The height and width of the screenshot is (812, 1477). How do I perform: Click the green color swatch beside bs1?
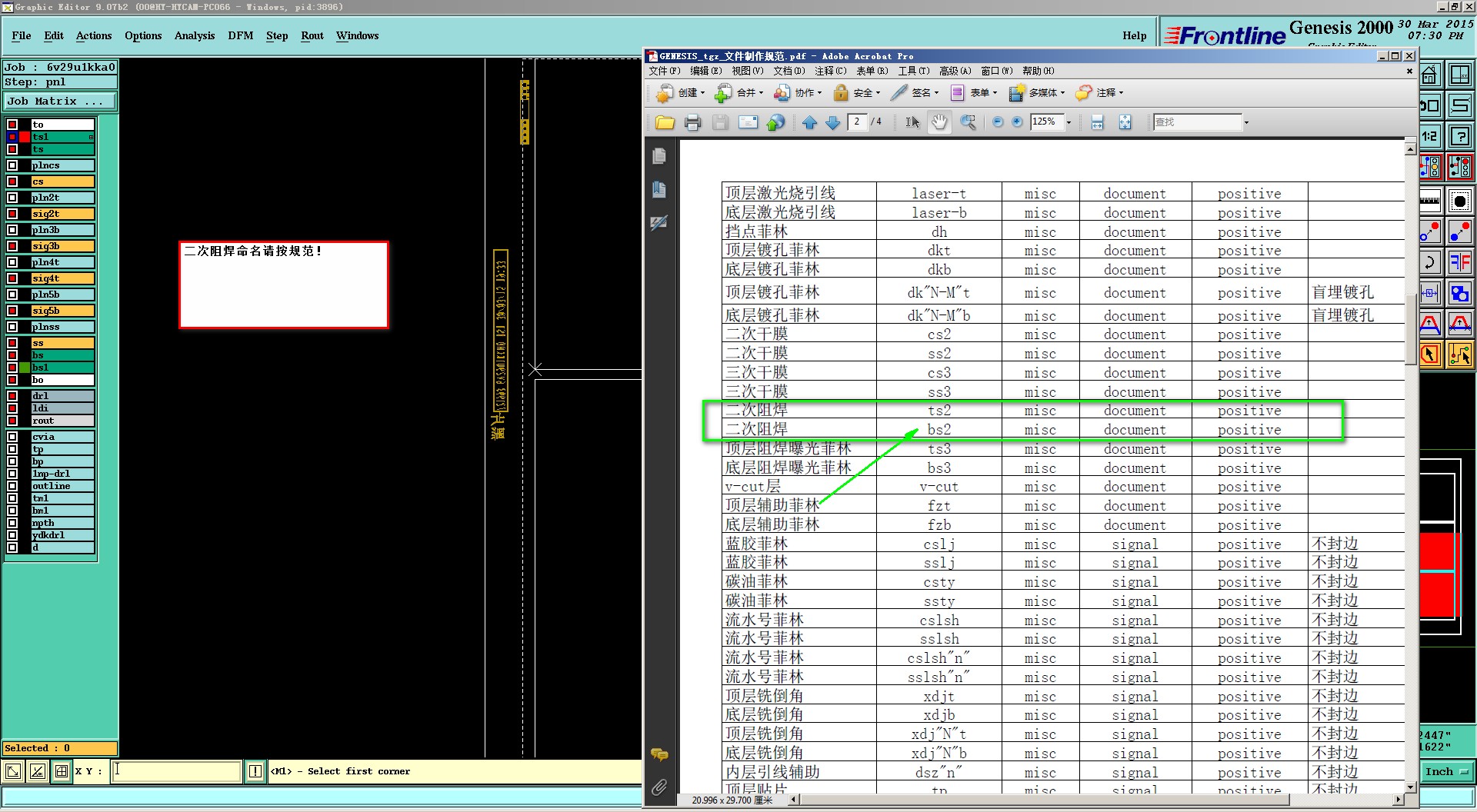(x=25, y=368)
